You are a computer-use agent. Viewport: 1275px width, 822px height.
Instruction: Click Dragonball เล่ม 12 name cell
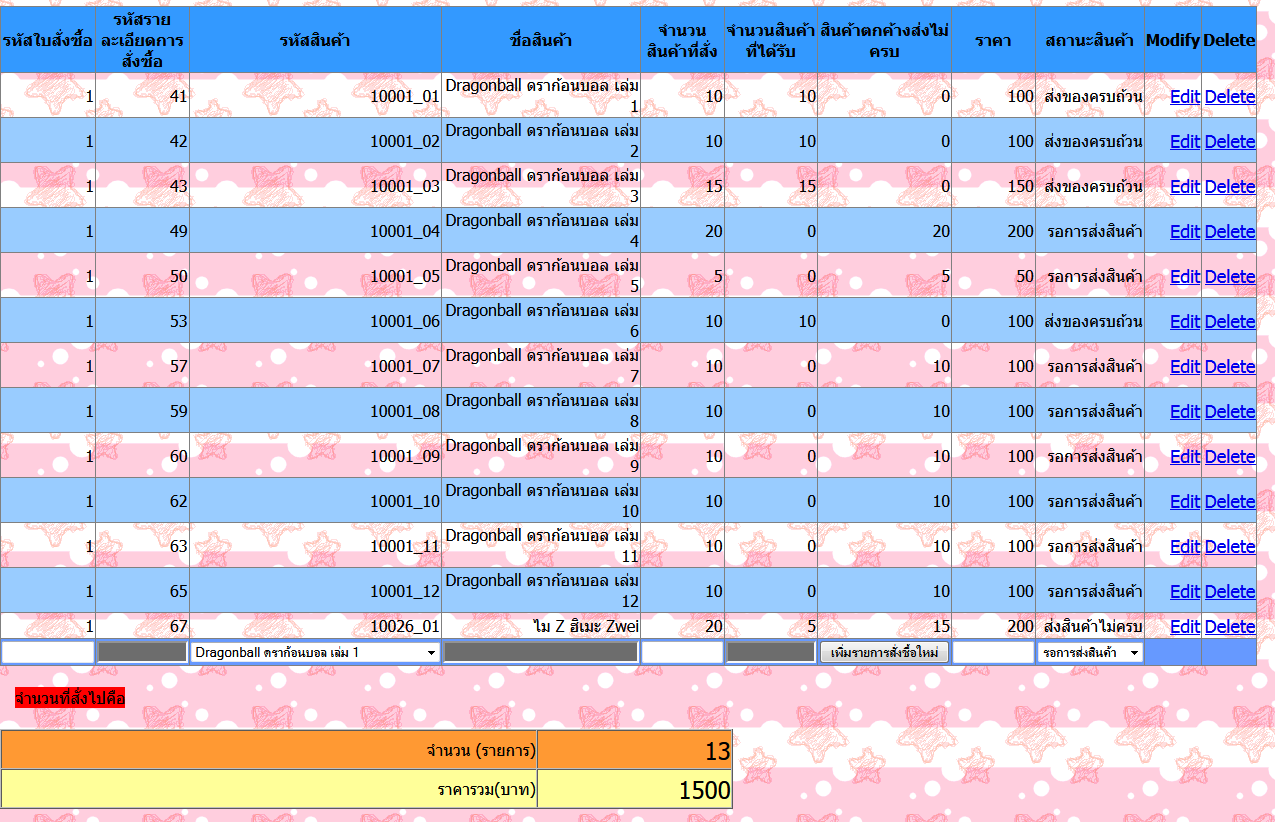point(541,591)
